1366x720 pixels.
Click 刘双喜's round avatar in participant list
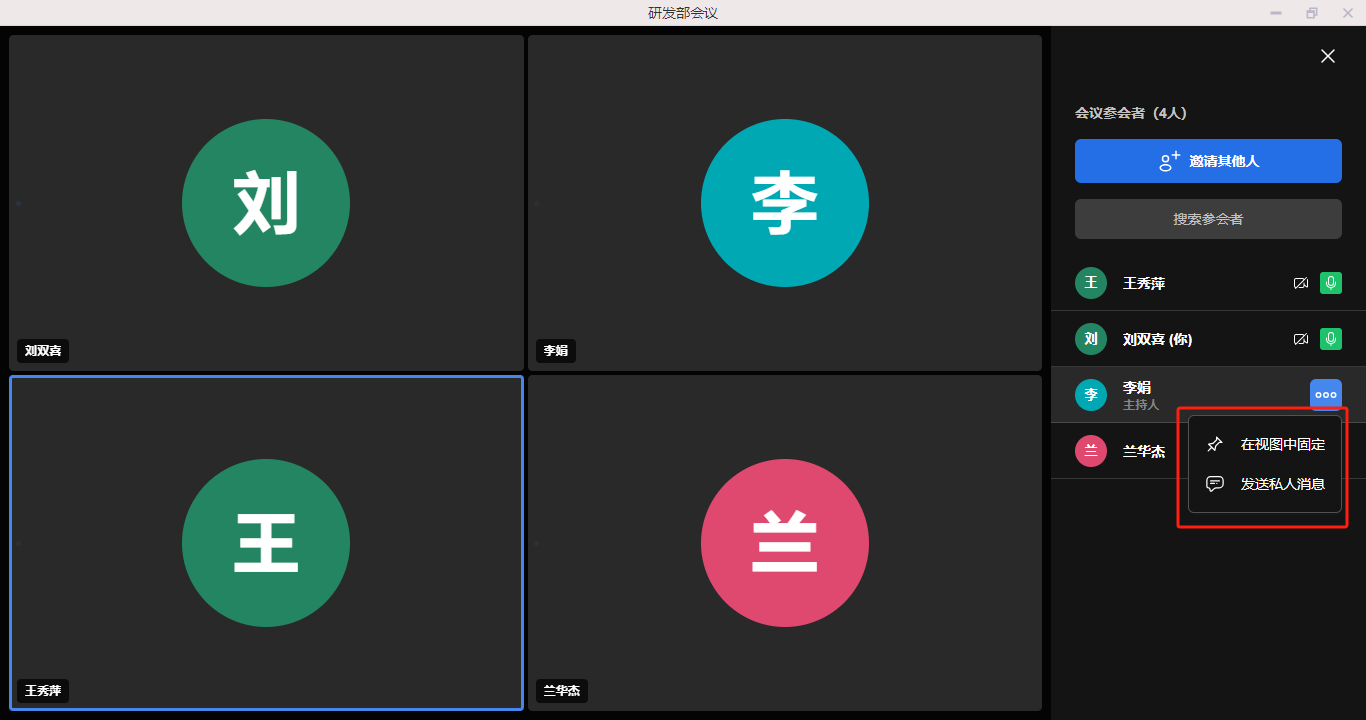click(1091, 340)
